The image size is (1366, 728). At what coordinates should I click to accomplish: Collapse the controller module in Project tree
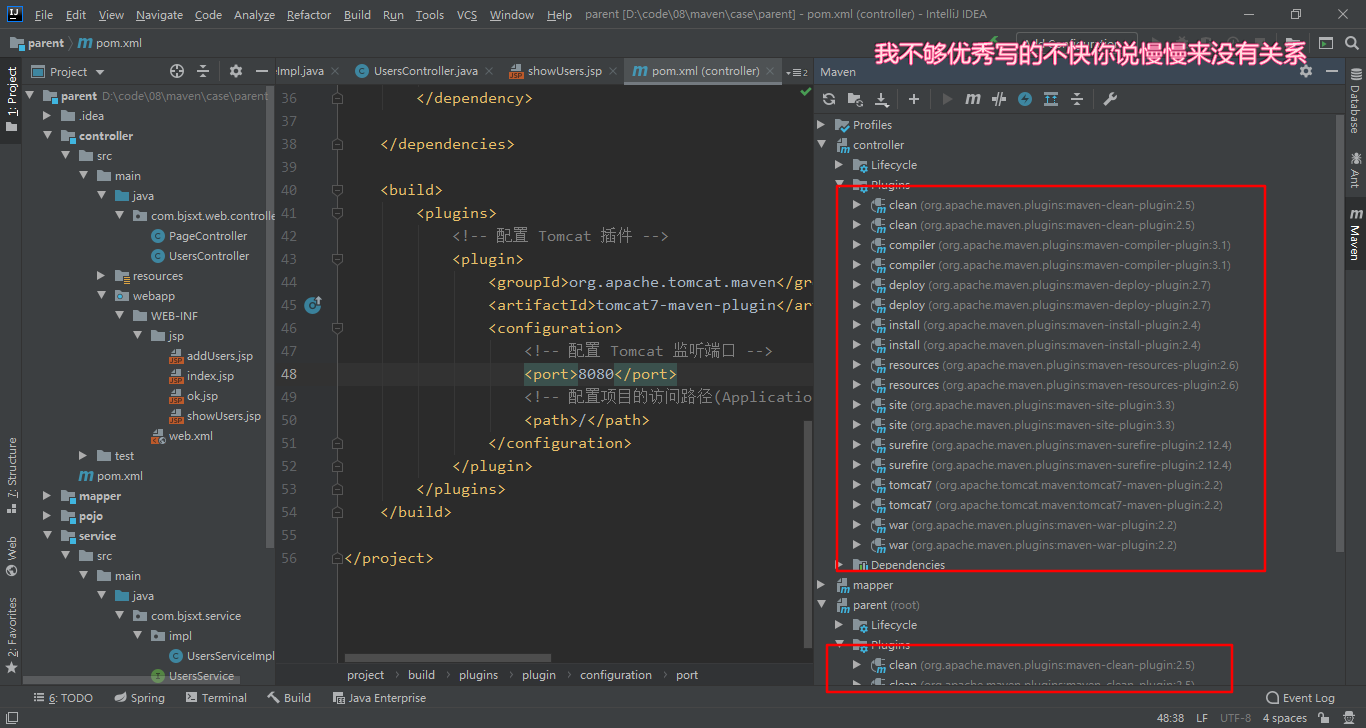pos(47,136)
